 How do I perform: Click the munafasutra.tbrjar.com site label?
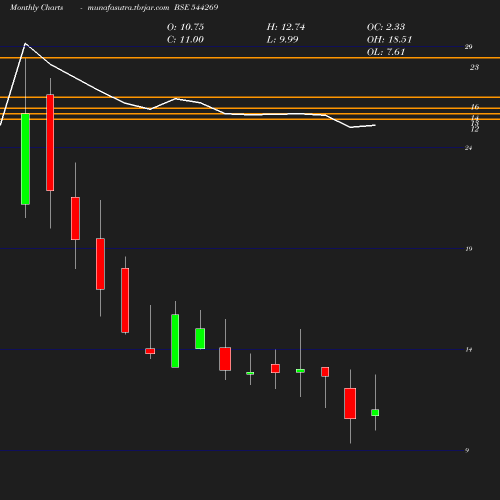tap(128, 8)
